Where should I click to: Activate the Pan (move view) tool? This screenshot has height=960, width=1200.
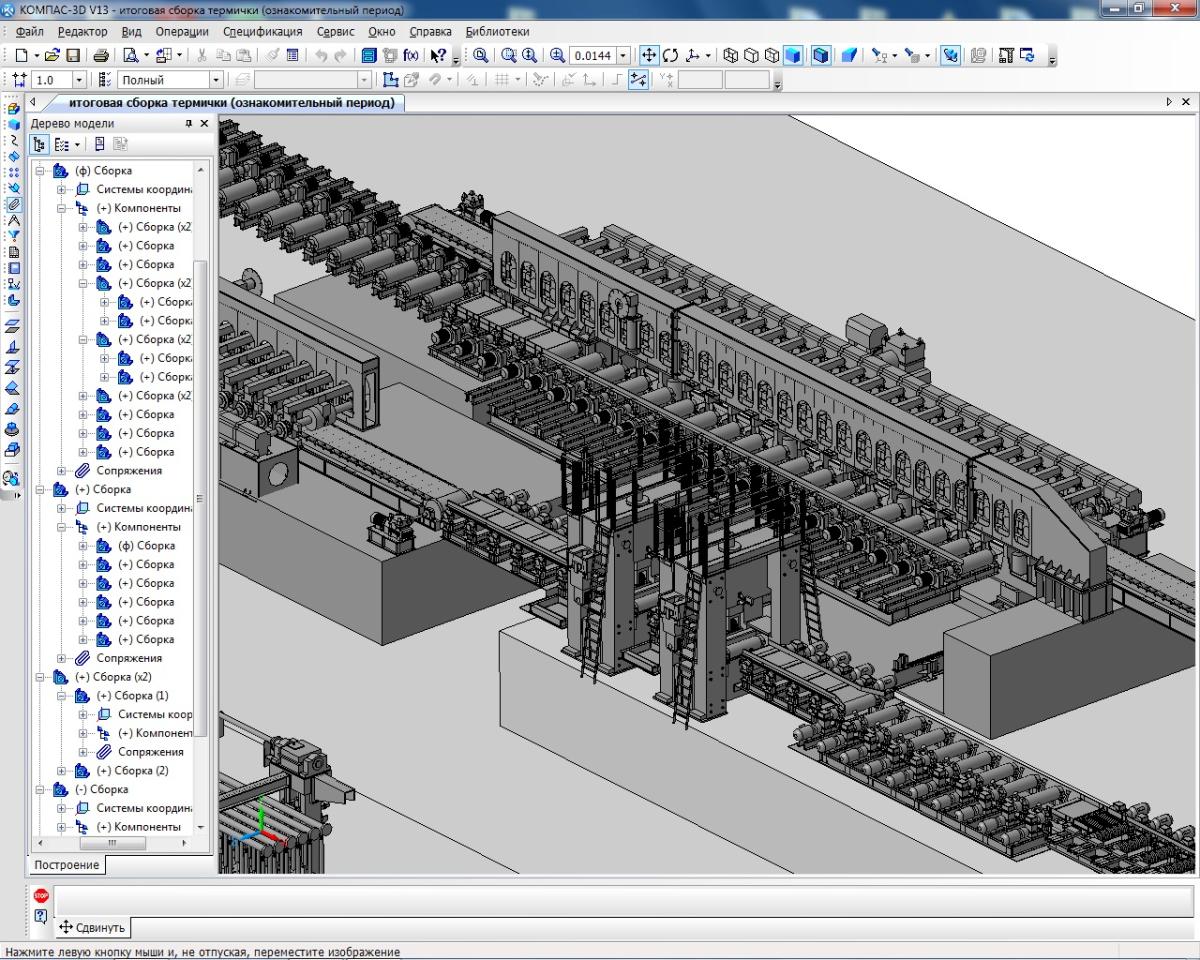pos(648,56)
